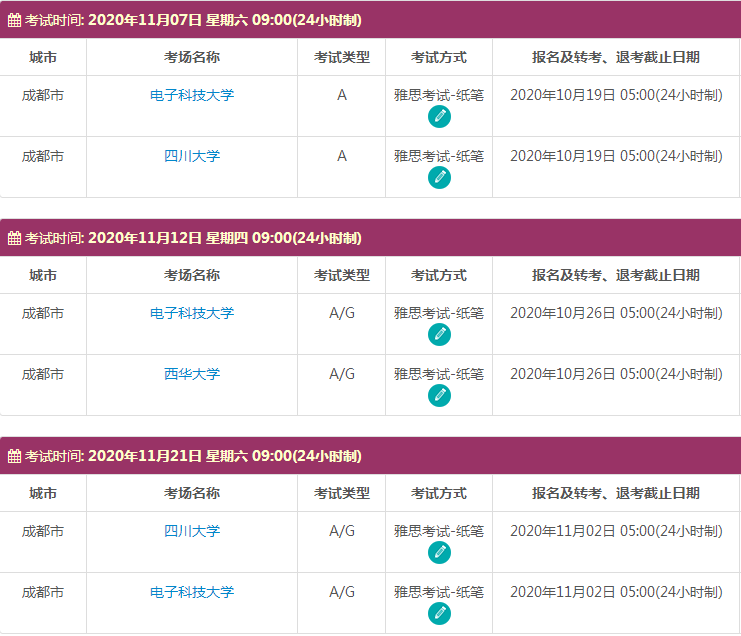Select the pencil icon for 电子科技大学 on November 12

(439, 335)
